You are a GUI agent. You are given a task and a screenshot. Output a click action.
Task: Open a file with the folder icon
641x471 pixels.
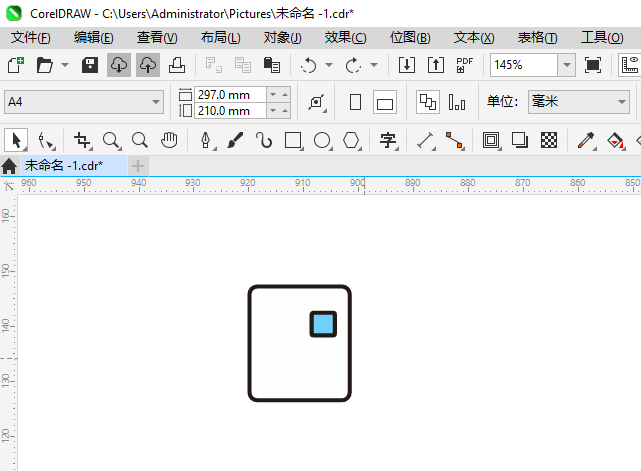click(x=45, y=65)
